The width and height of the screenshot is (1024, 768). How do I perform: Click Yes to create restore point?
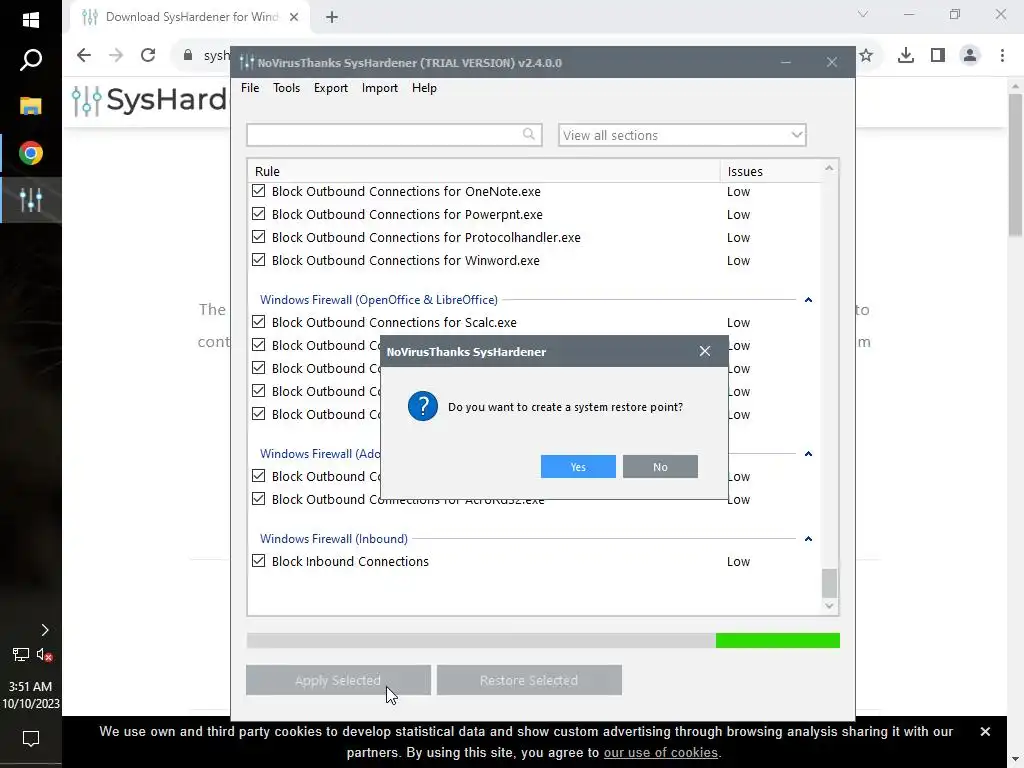click(x=578, y=466)
